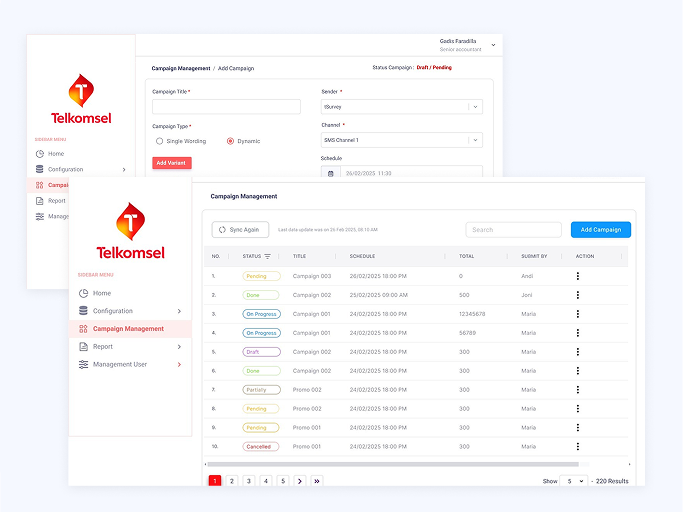Open action menu for Campaign 003 row

[577, 276]
